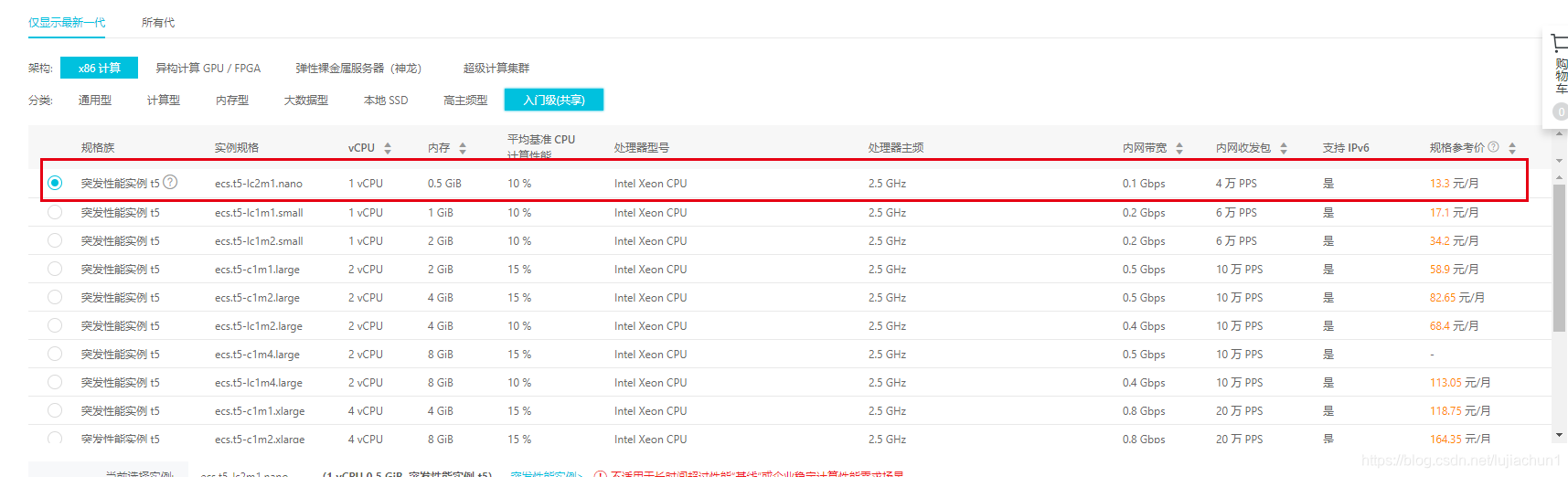Choose 入门级(共享) category
This screenshot has width=1568, height=477.
click(554, 100)
